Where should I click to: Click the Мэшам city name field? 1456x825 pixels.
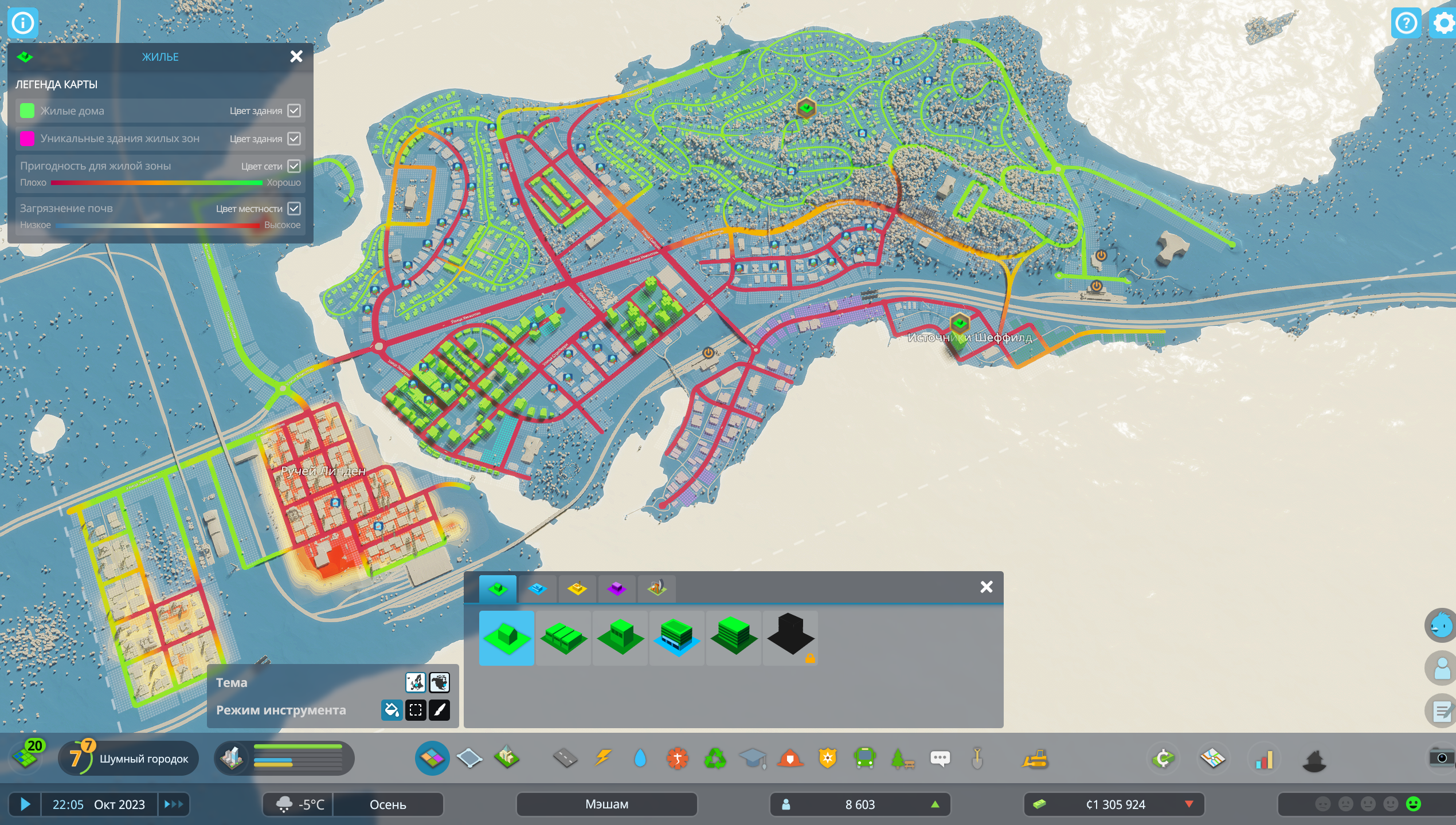coord(606,804)
